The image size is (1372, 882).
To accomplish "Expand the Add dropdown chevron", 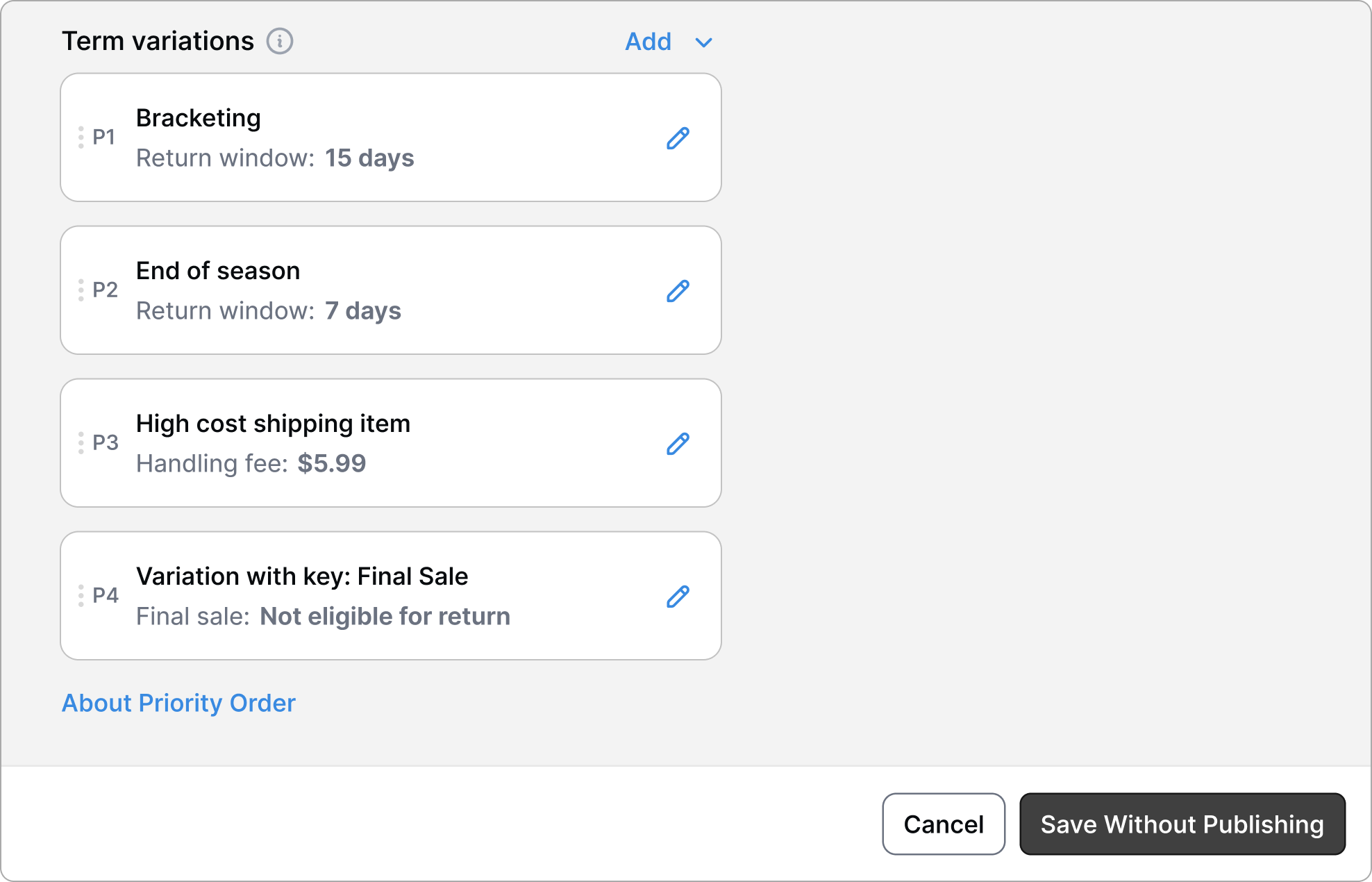I will tap(703, 43).
